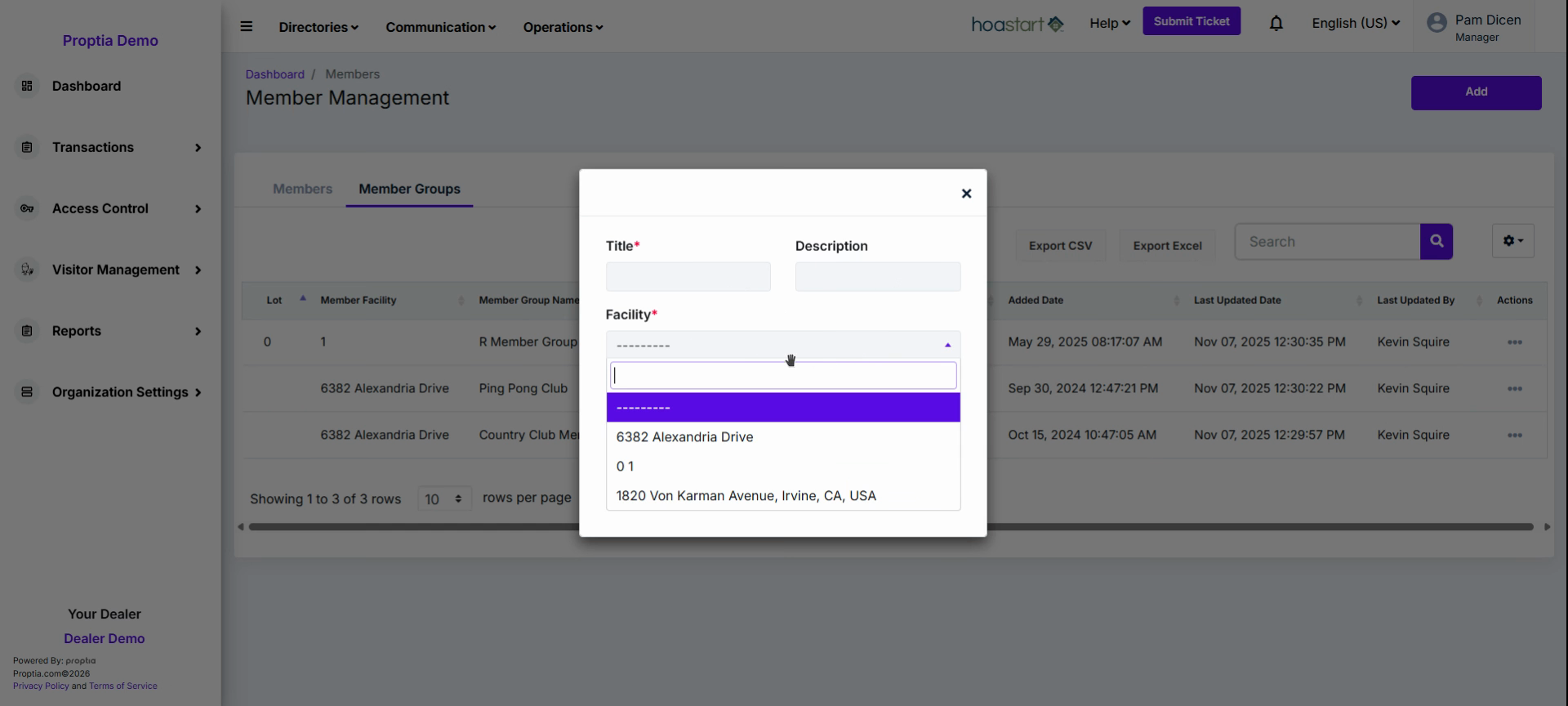The image size is (1568, 706).
Task: Click the R Member Group cell
Action: [x=528, y=342]
